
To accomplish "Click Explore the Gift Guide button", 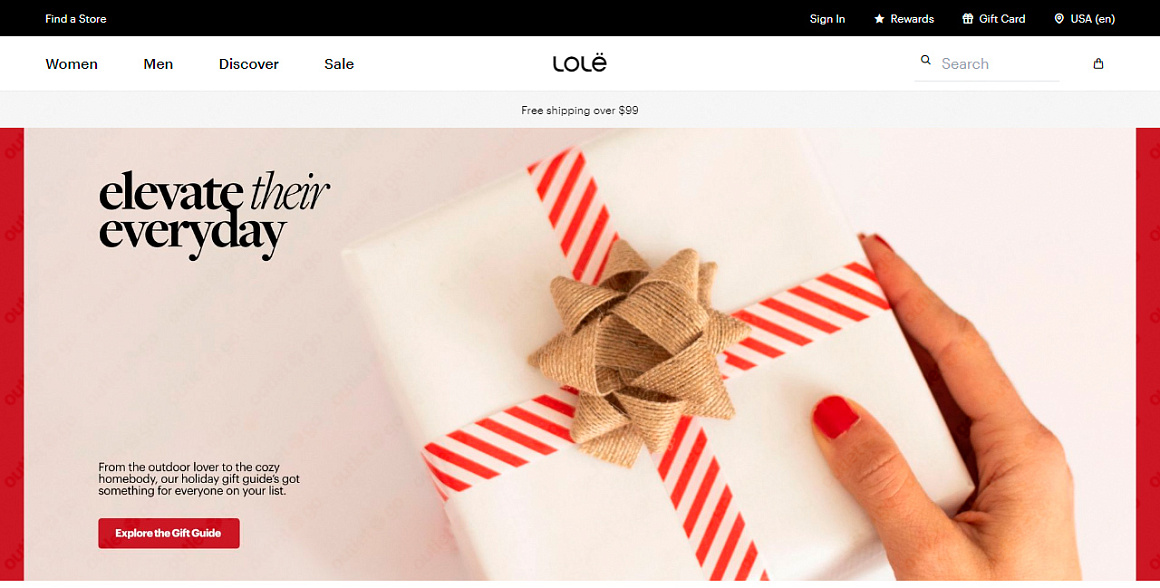I will click(169, 533).
